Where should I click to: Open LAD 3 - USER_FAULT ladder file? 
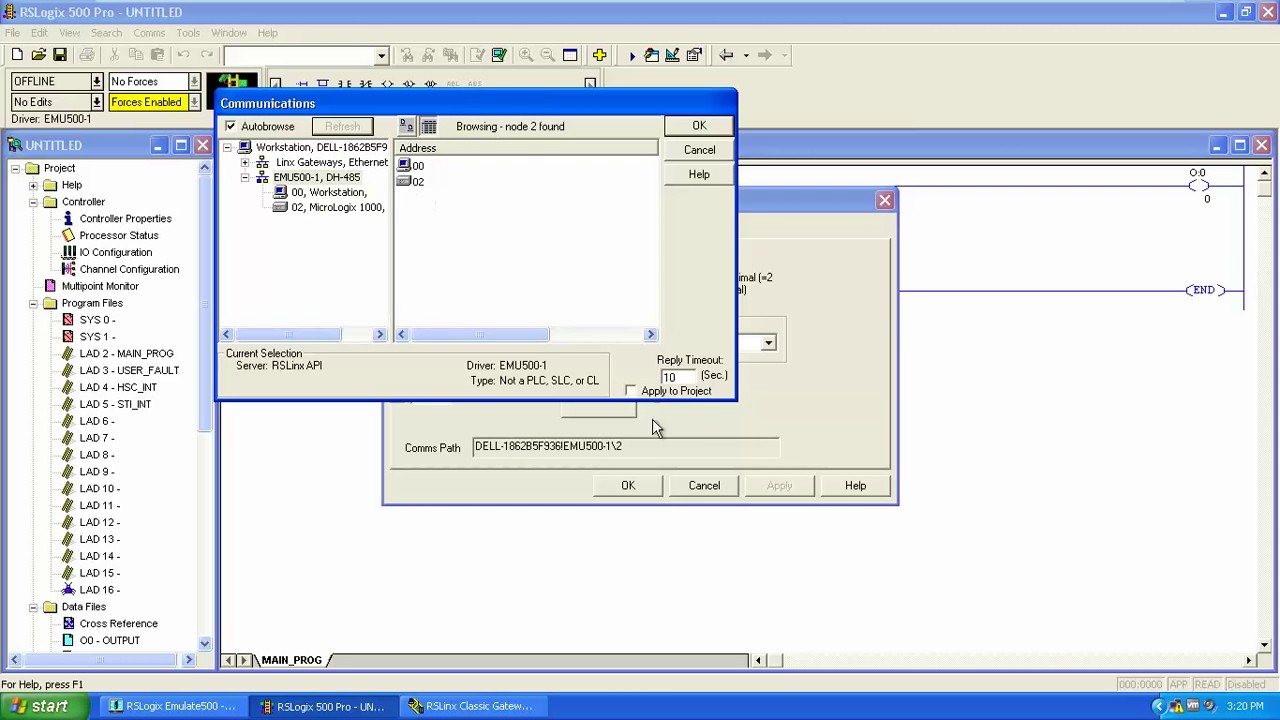(129, 370)
